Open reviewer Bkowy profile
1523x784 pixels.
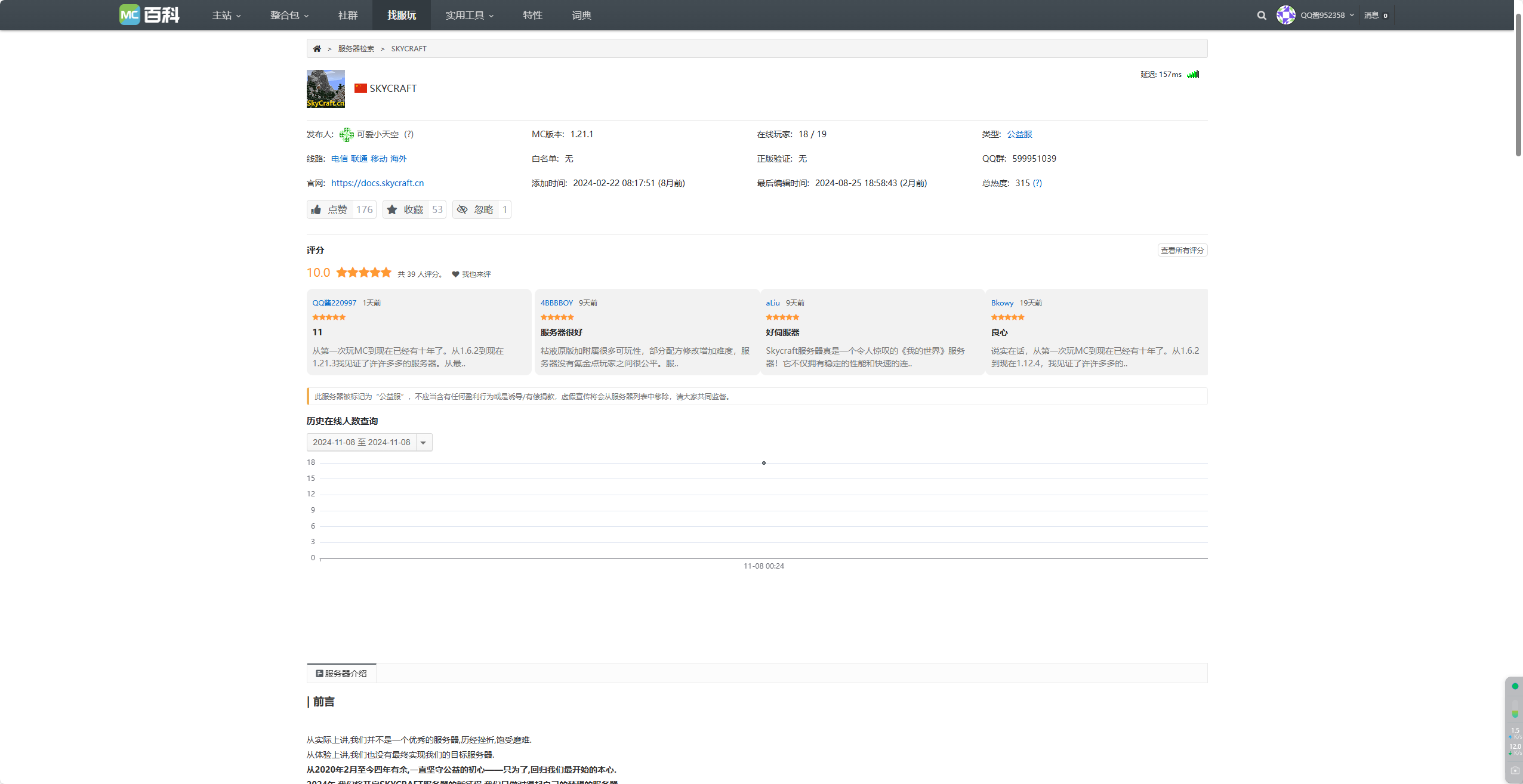(x=1003, y=303)
